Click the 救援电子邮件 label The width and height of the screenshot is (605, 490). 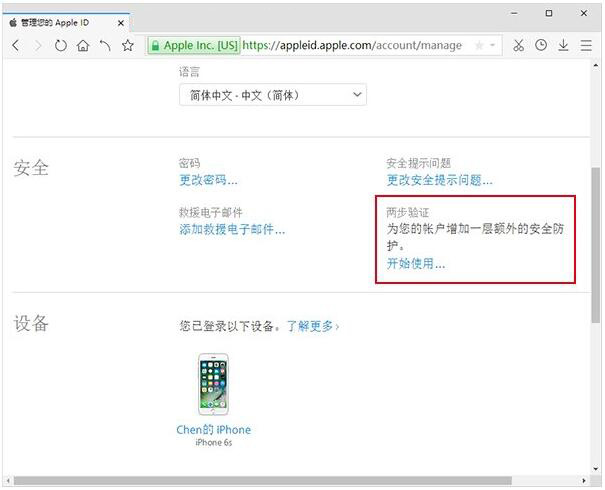[211, 213]
